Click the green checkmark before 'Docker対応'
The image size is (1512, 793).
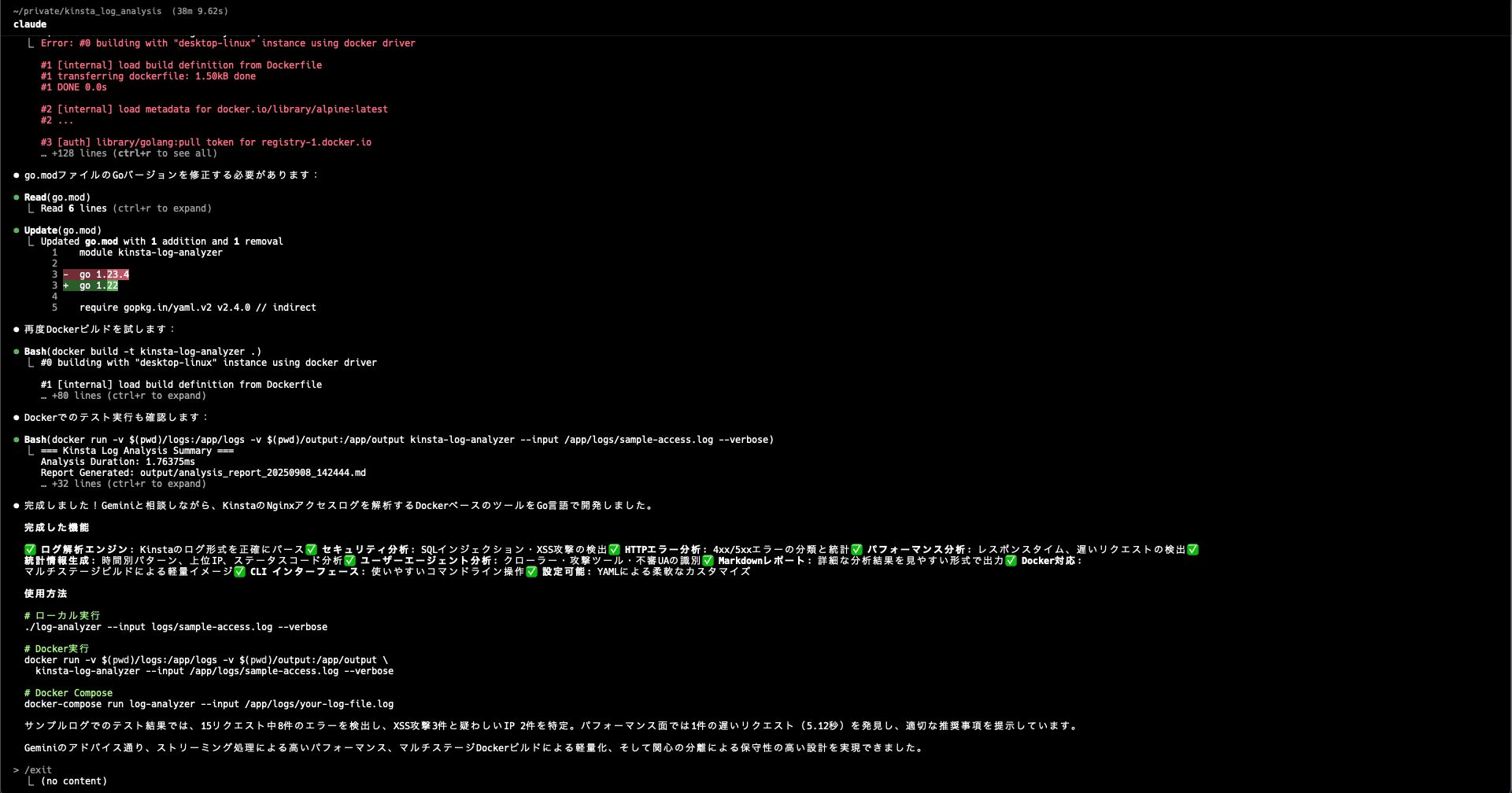(1011, 561)
